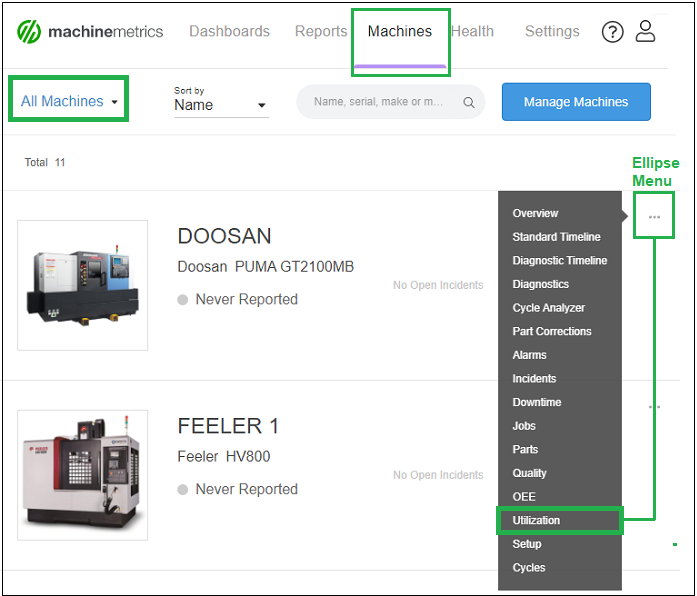Open the Reports tab

coord(321,31)
